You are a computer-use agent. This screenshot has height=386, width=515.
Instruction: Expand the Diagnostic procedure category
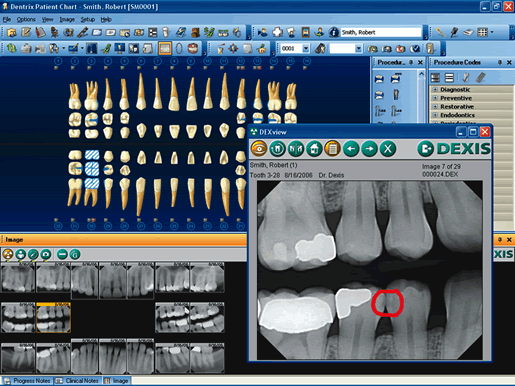coord(435,89)
